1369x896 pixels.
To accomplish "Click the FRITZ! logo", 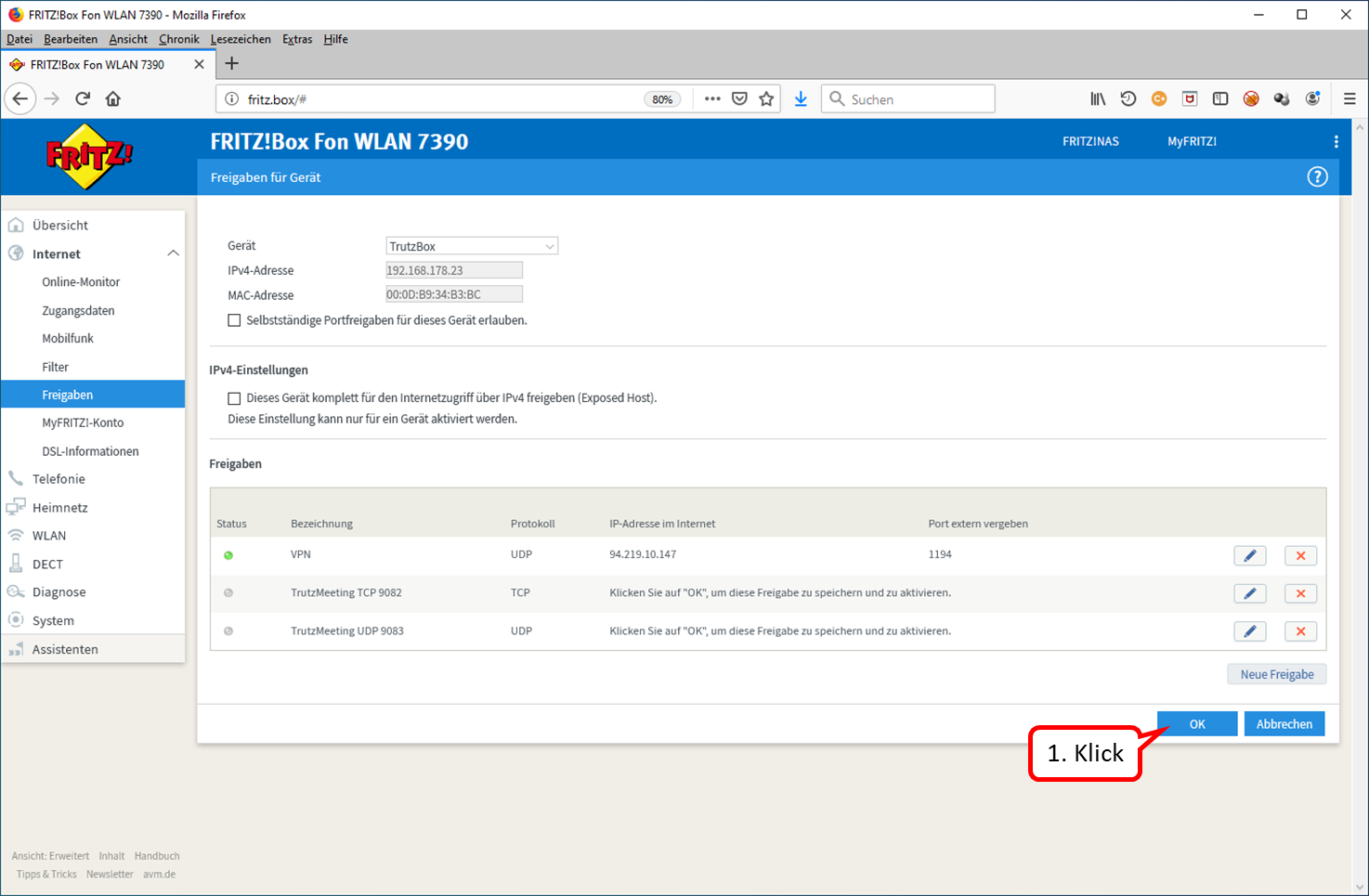I will coord(88,156).
